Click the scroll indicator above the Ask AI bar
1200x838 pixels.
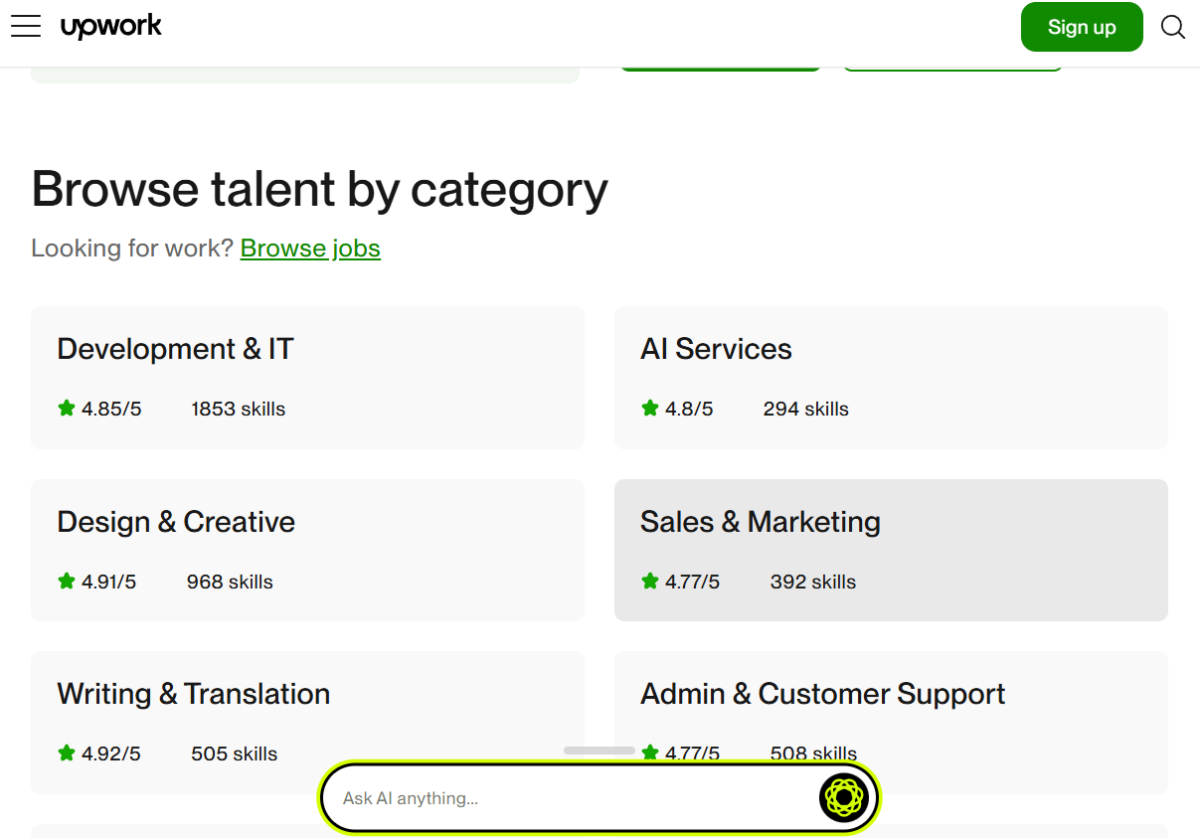click(599, 750)
